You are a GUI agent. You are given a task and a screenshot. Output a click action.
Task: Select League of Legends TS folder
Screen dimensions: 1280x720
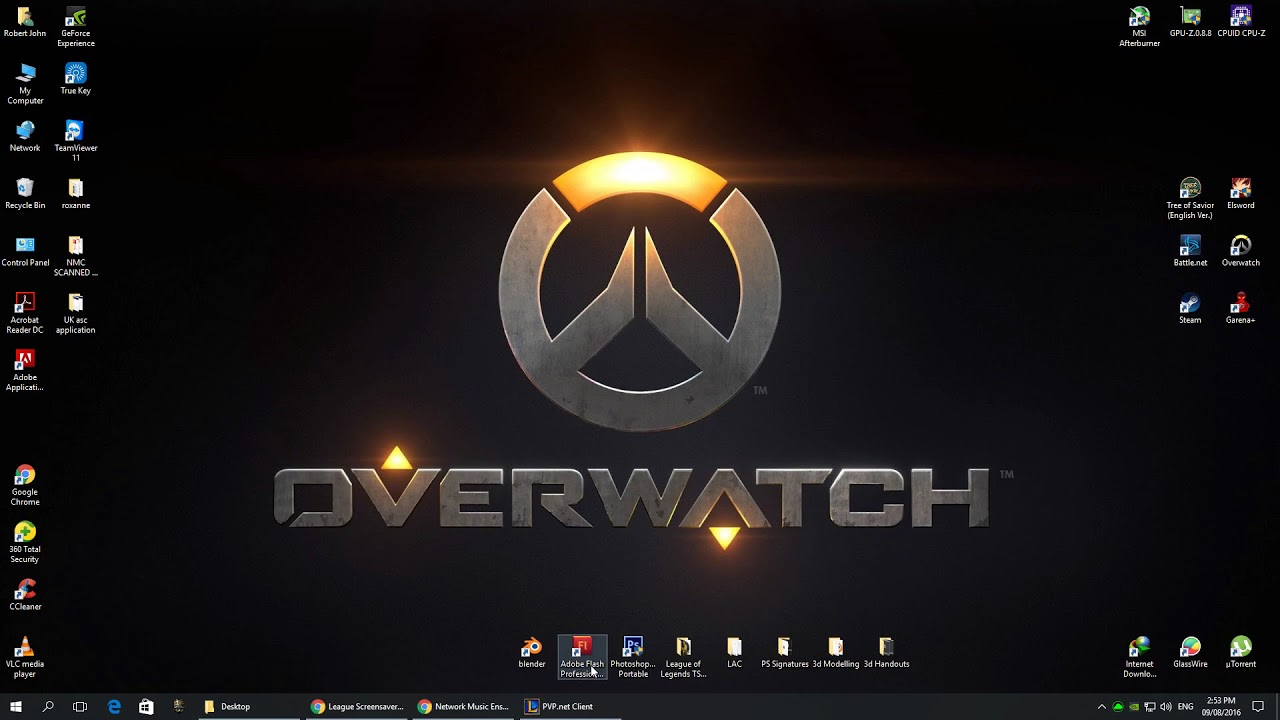(x=684, y=657)
